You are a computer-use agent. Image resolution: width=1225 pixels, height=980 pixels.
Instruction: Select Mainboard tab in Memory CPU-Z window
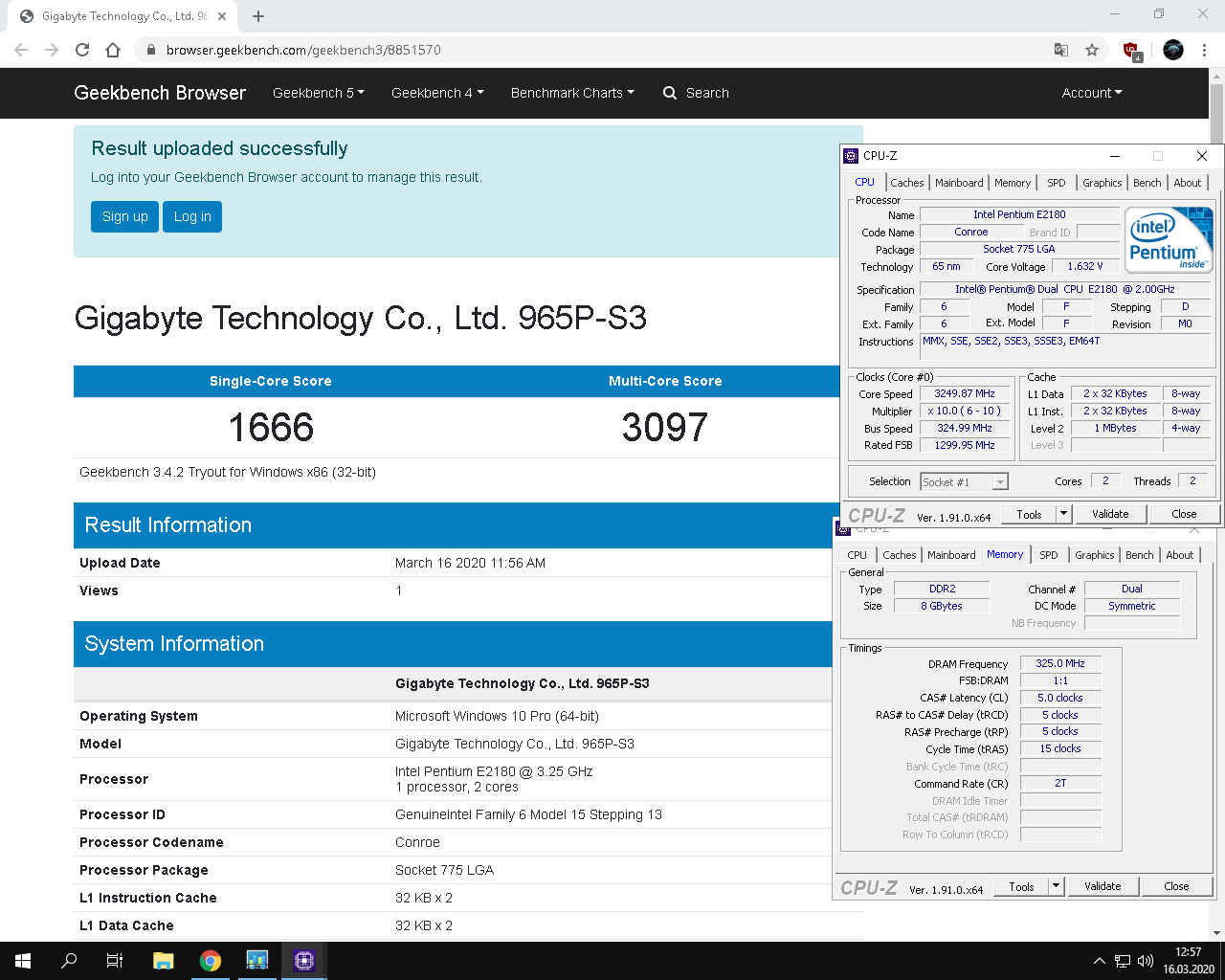coord(951,555)
